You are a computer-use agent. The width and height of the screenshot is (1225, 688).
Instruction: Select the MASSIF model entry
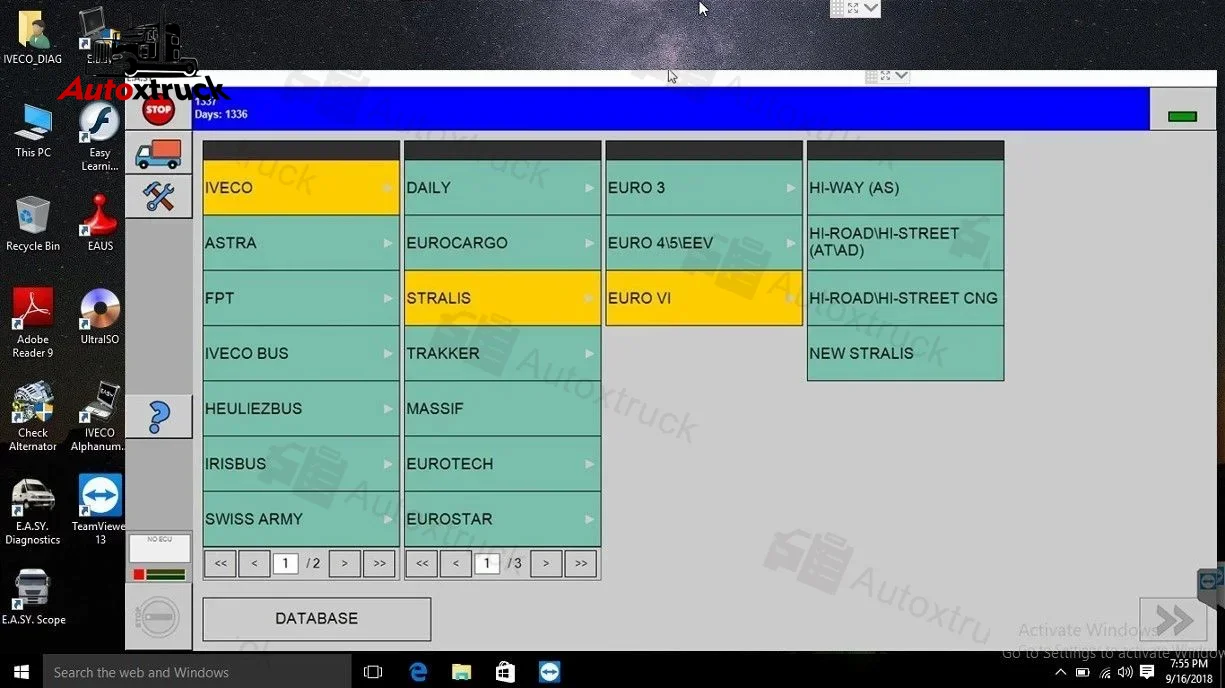(503, 408)
